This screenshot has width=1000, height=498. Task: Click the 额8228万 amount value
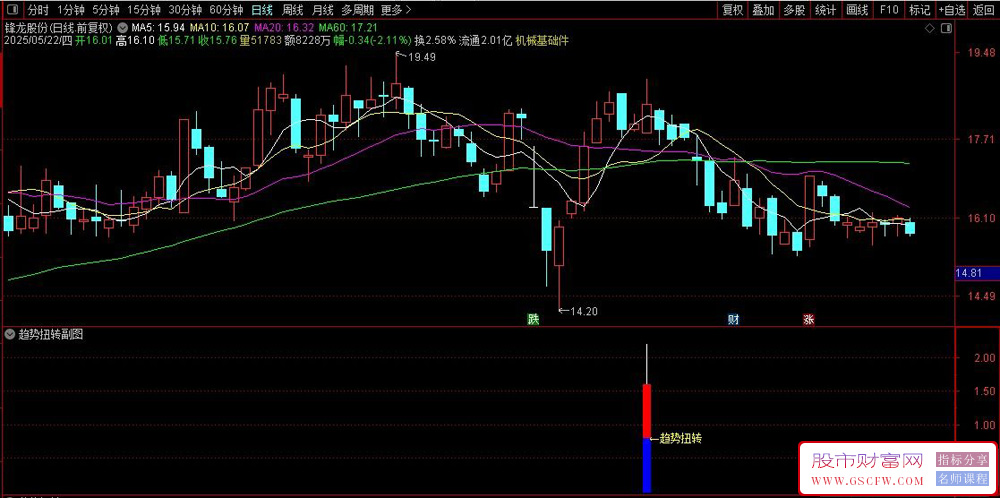(308, 40)
